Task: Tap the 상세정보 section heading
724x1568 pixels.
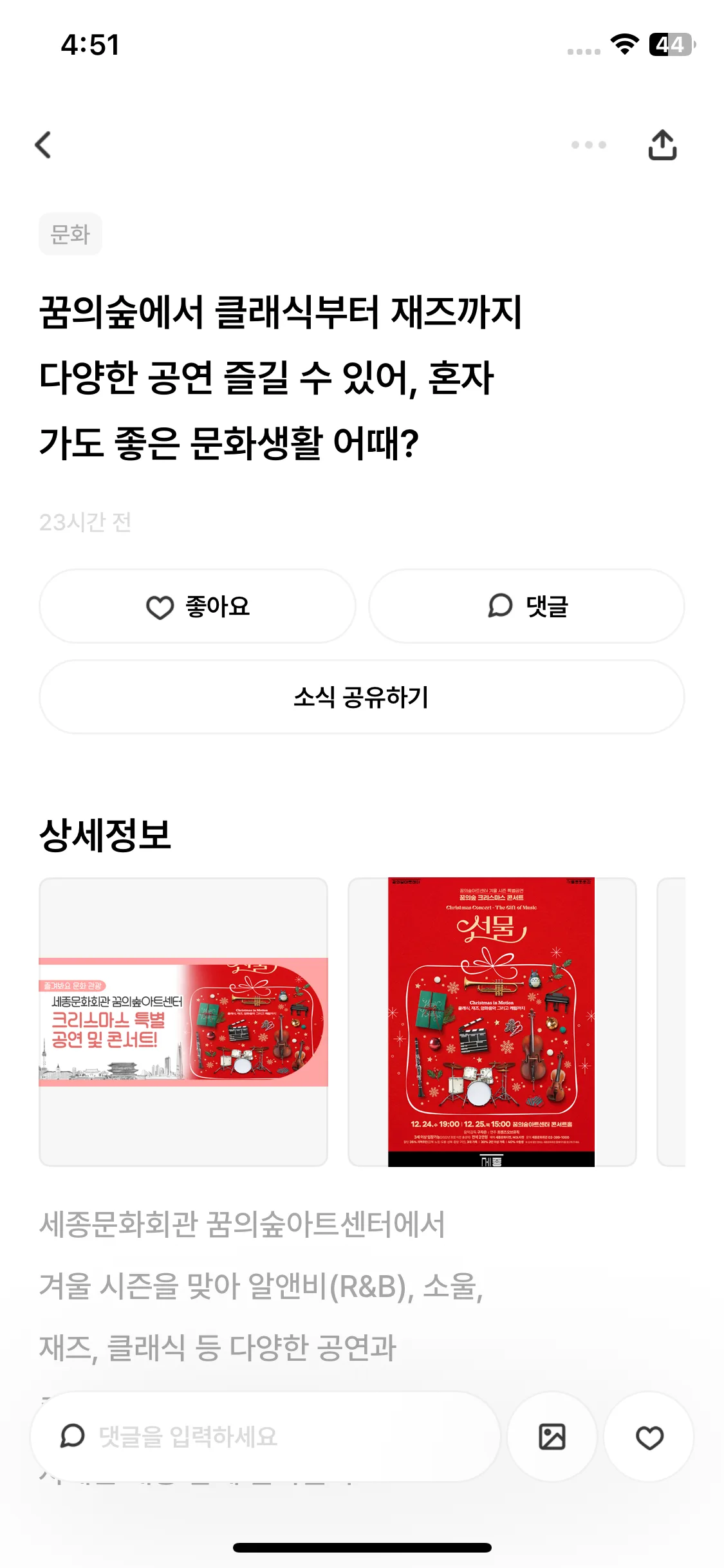Action: pyautogui.click(x=105, y=835)
